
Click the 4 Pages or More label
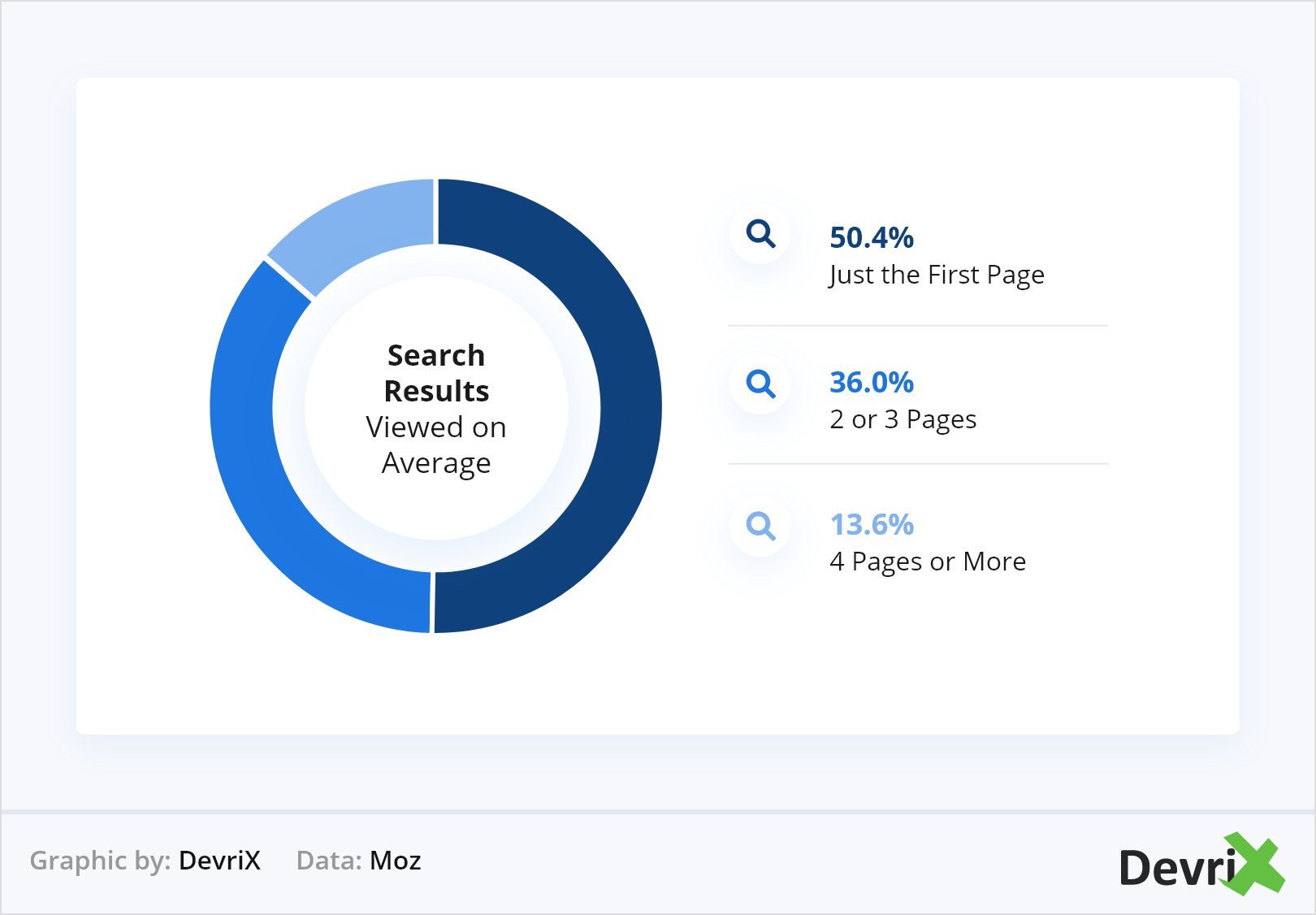pyautogui.click(x=928, y=562)
